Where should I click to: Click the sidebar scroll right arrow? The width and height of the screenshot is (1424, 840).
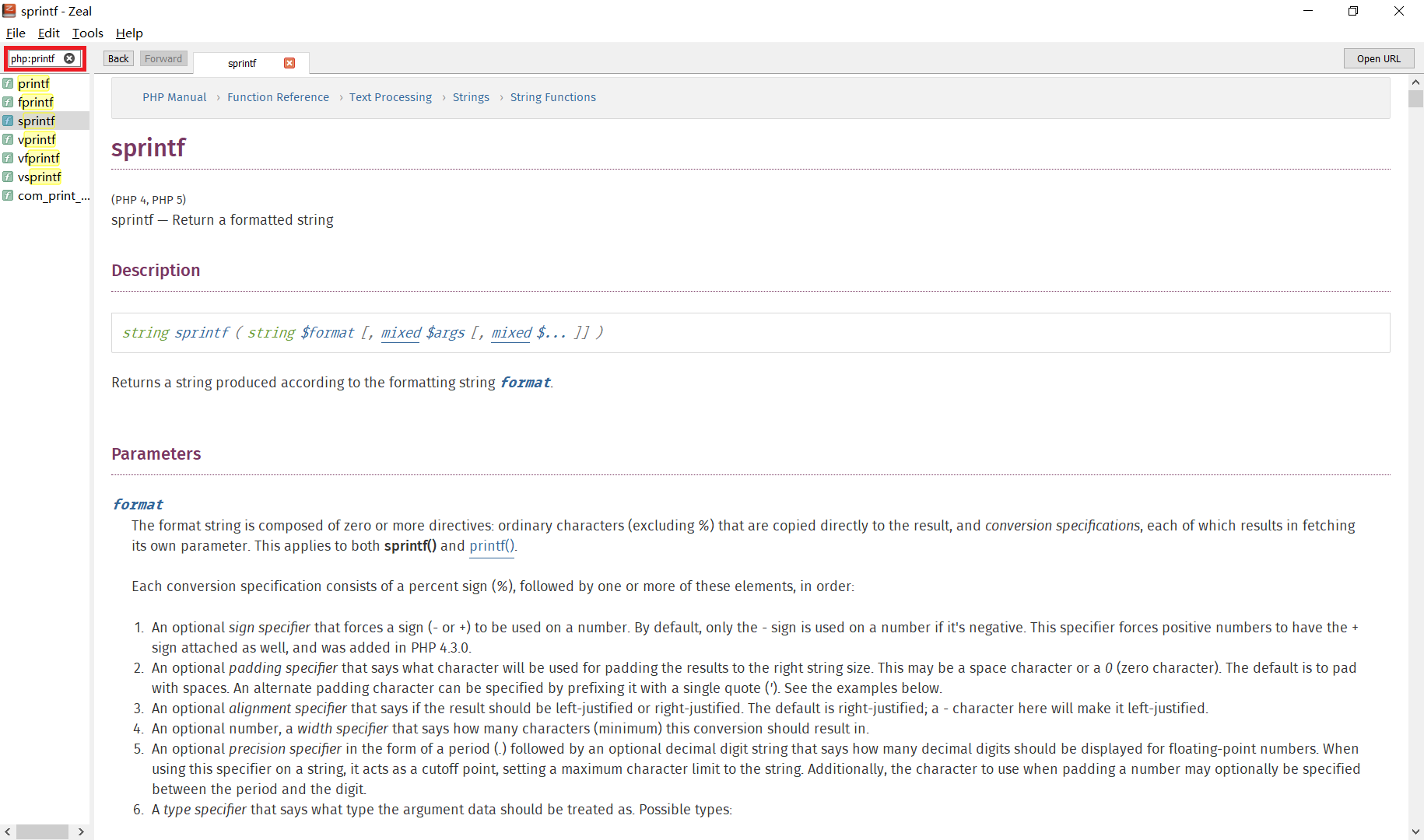[81, 831]
